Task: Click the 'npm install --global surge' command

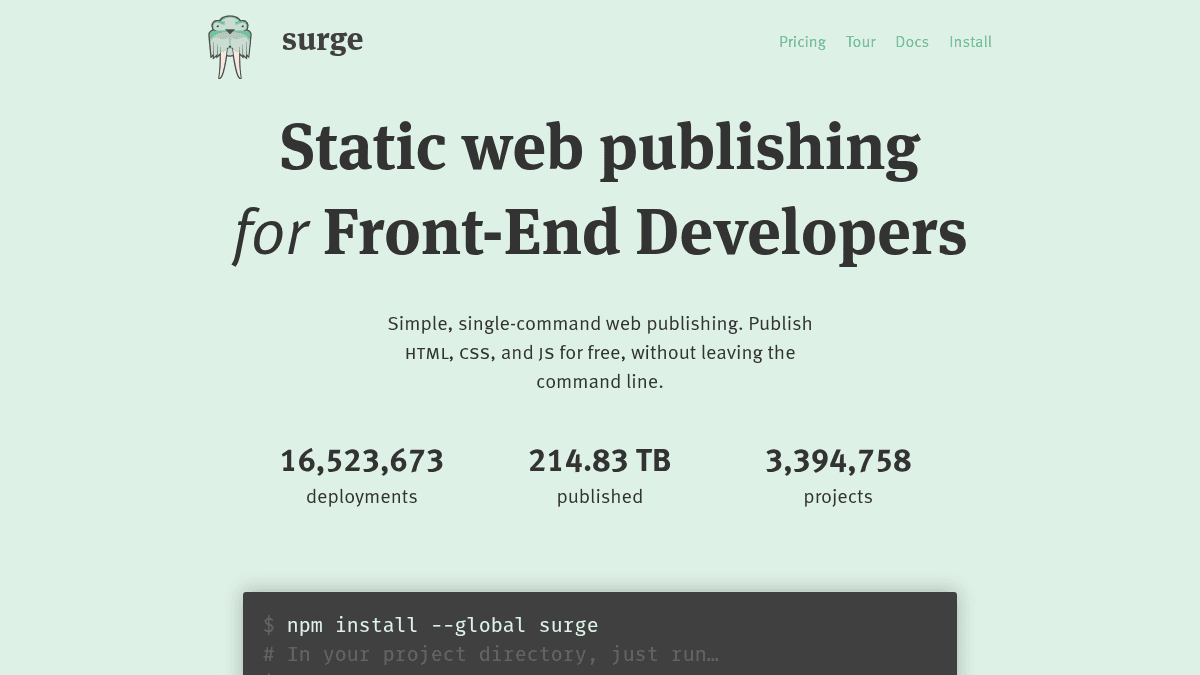Action: pyautogui.click(x=442, y=625)
